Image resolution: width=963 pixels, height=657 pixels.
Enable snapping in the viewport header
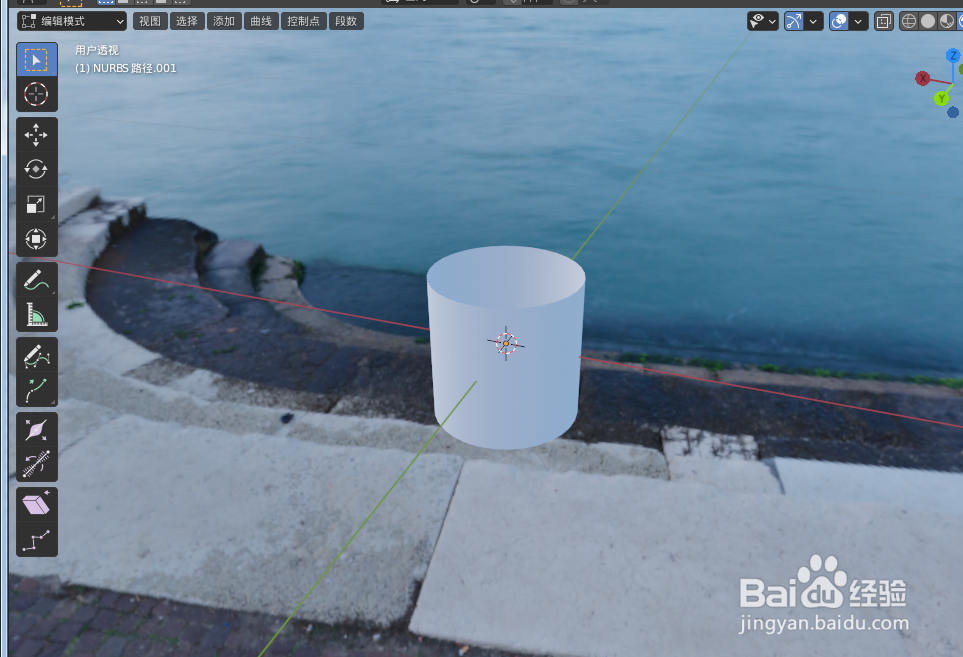click(794, 20)
